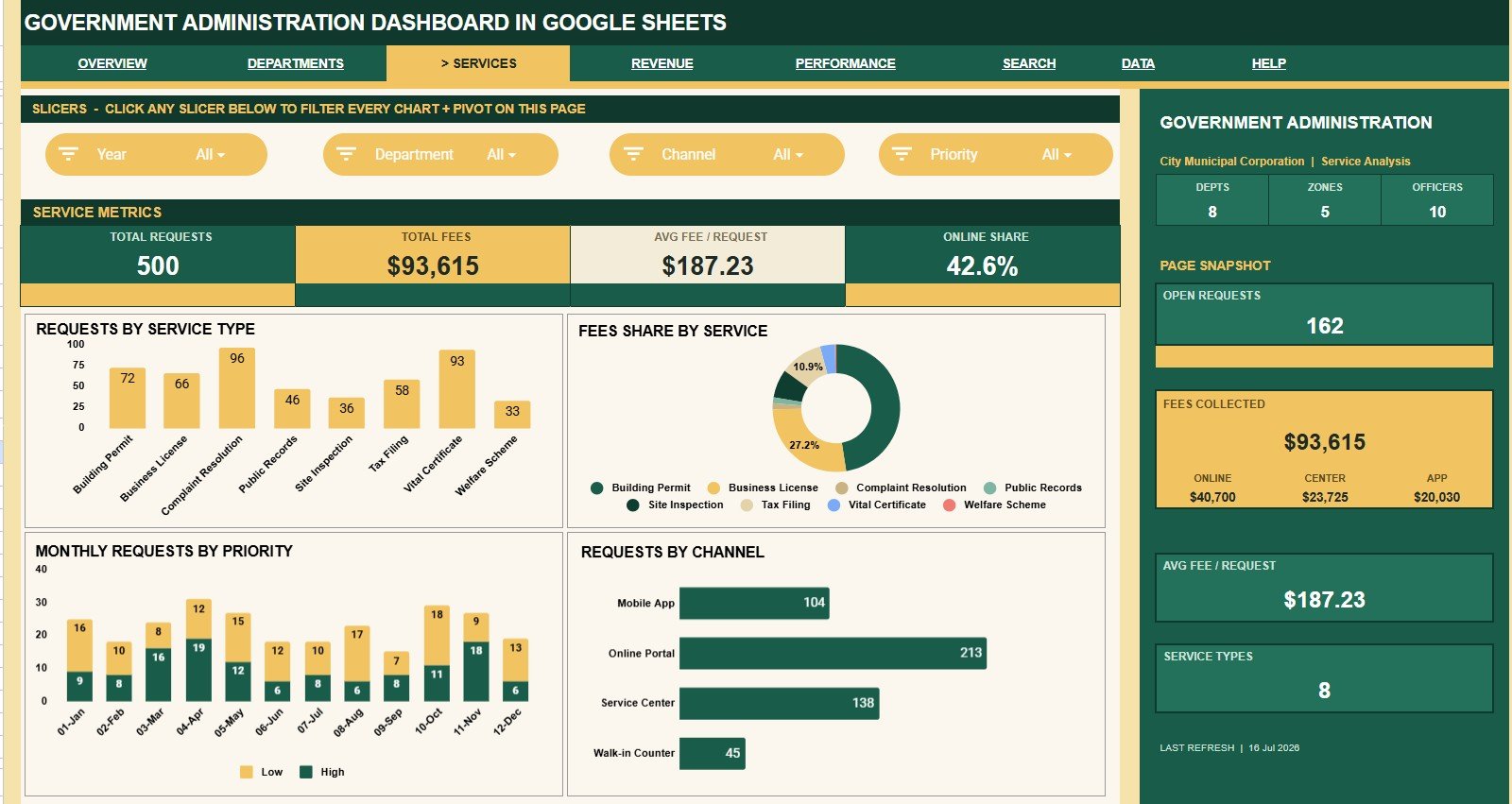Click the Building Permit legend color dot
This screenshot has width=1512, height=804.
pyautogui.click(x=596, y=488)
